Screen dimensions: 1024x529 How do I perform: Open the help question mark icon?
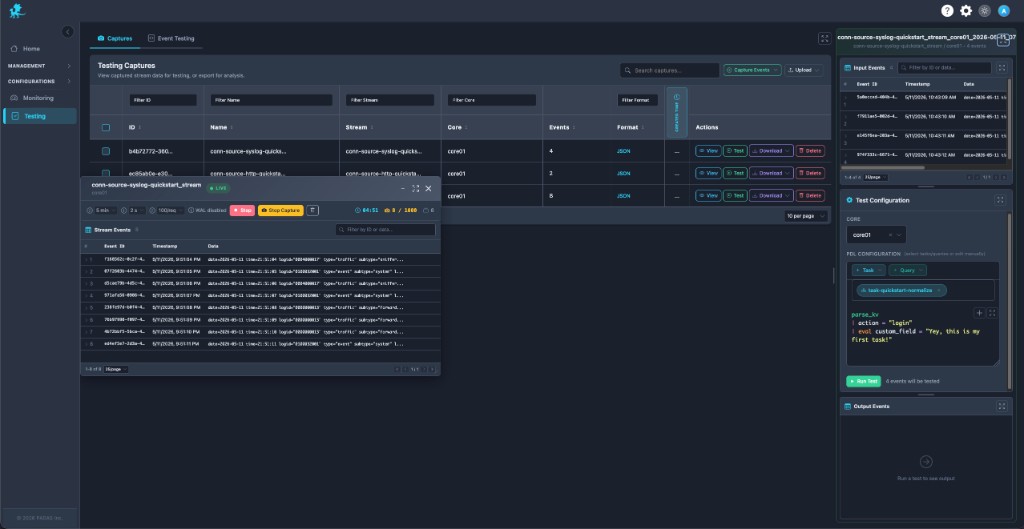click(x=947, y=10)
